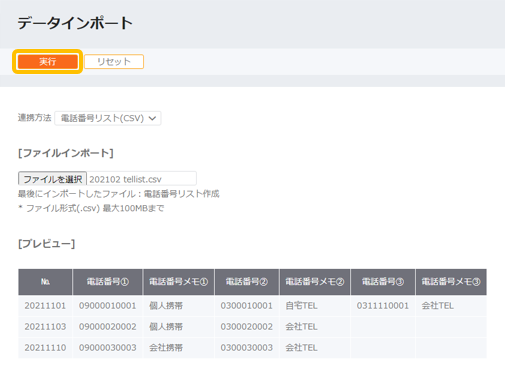Select cell 20211103 in preview table

(x=45, y=327)
